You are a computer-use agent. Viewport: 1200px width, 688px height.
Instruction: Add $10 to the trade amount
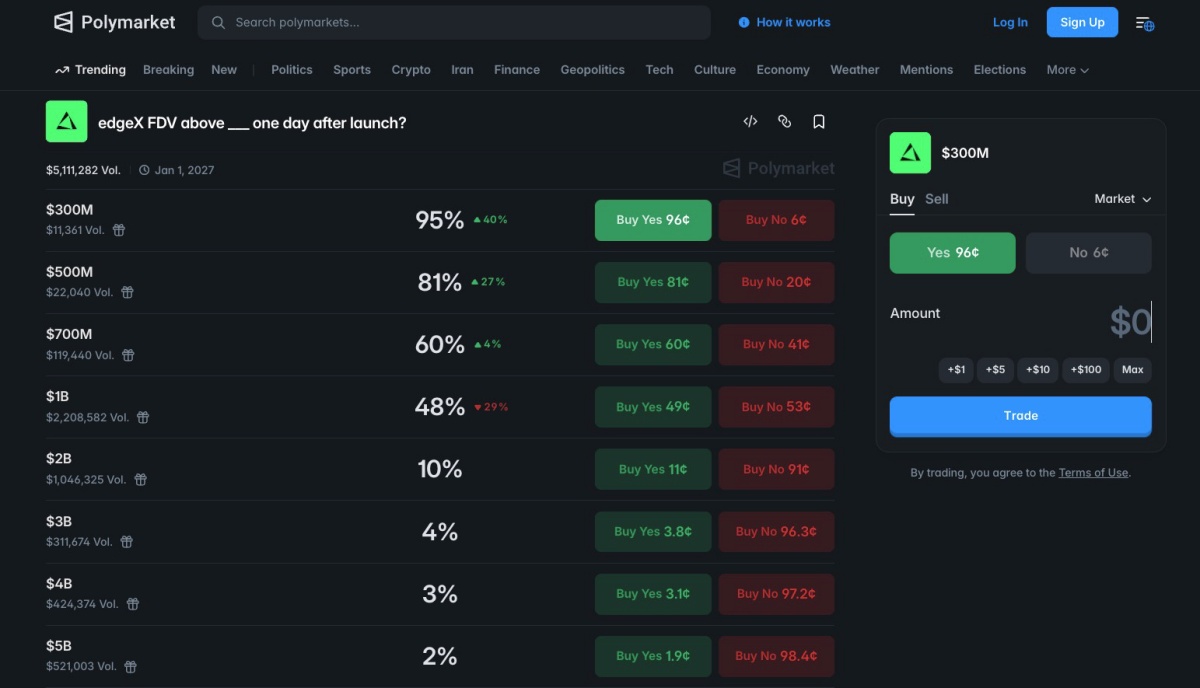coord(1038,370)
